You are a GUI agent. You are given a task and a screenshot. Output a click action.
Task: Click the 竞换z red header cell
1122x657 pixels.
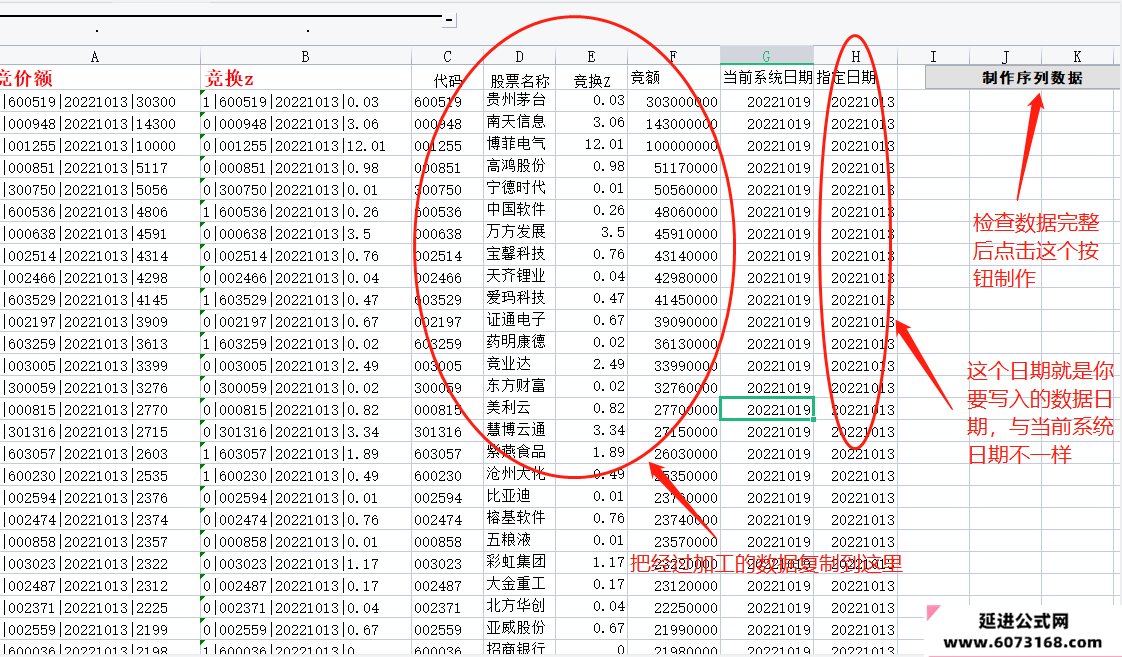click(306, 78)
